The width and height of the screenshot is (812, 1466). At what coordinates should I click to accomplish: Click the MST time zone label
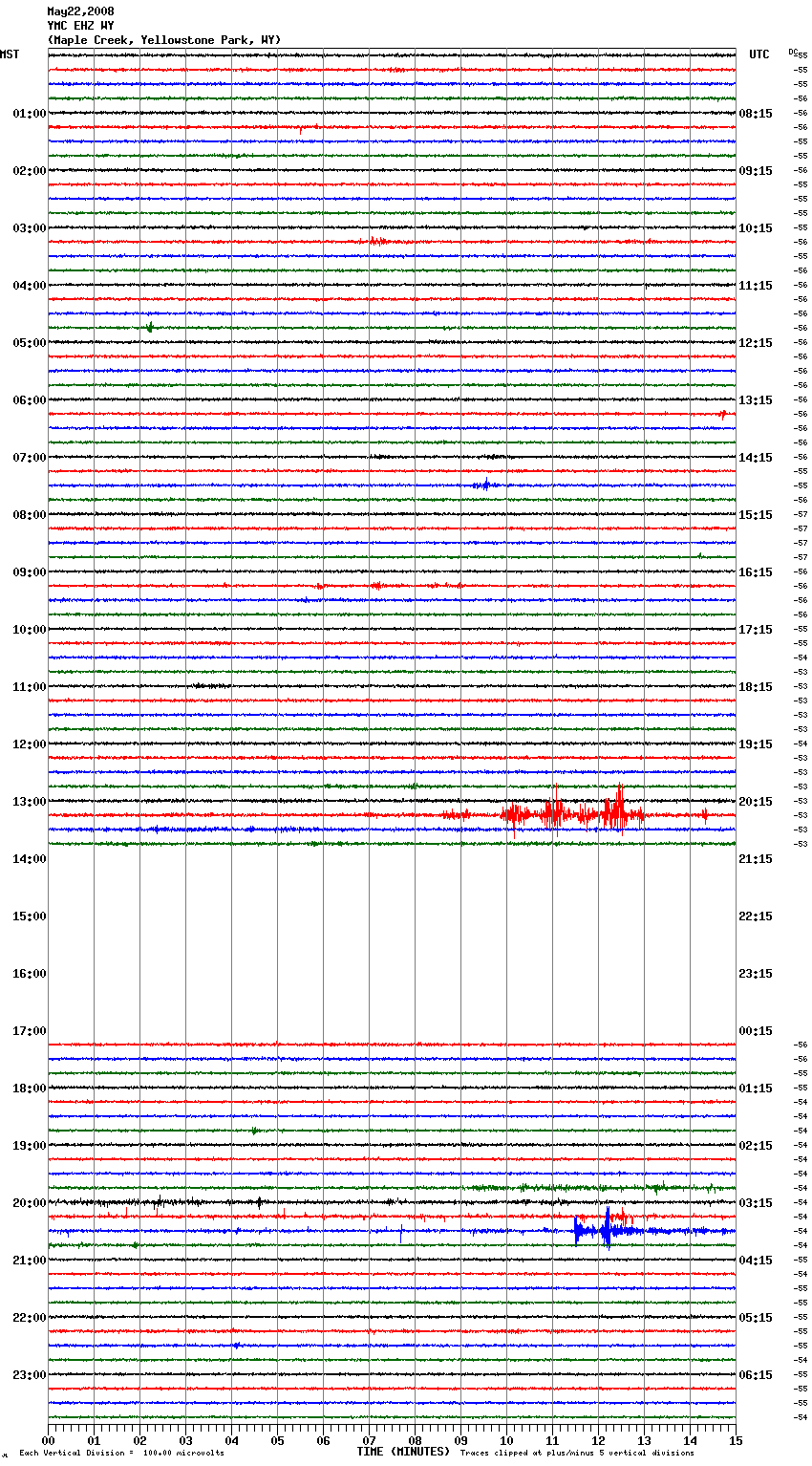pos(10,54)
